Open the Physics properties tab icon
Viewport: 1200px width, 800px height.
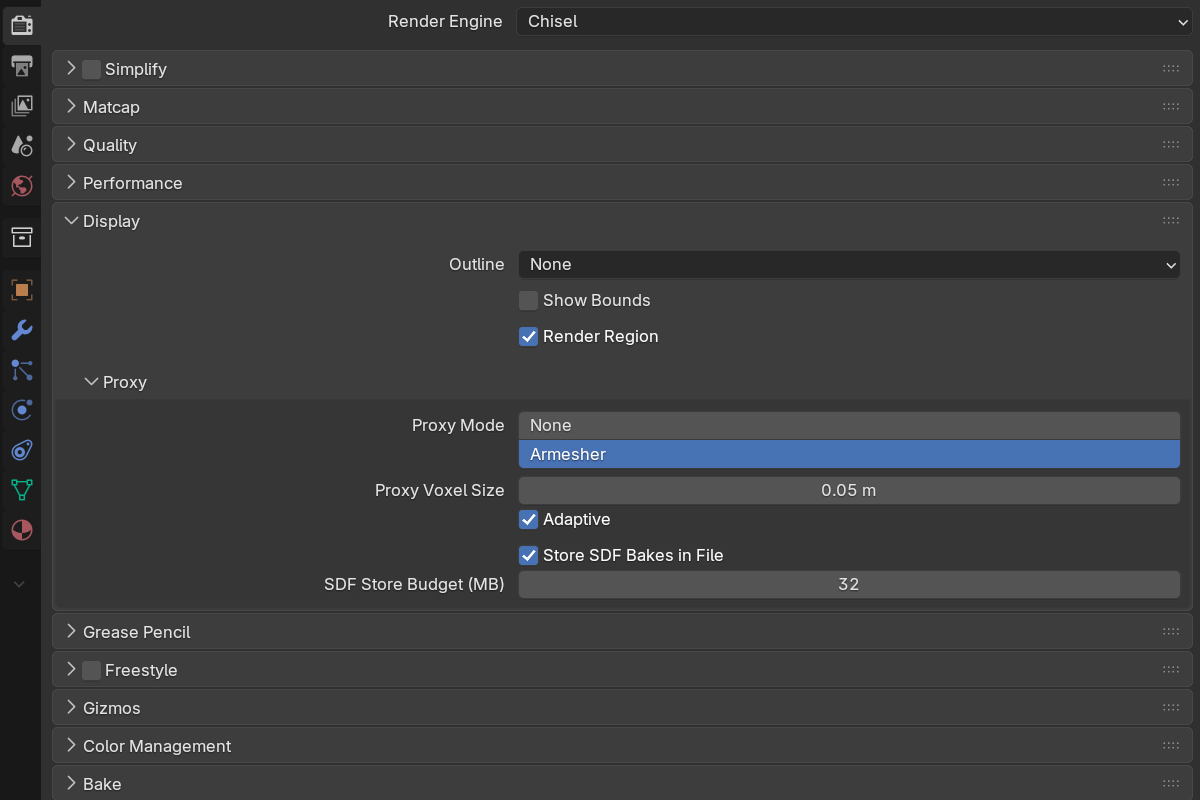pos(21,410)
